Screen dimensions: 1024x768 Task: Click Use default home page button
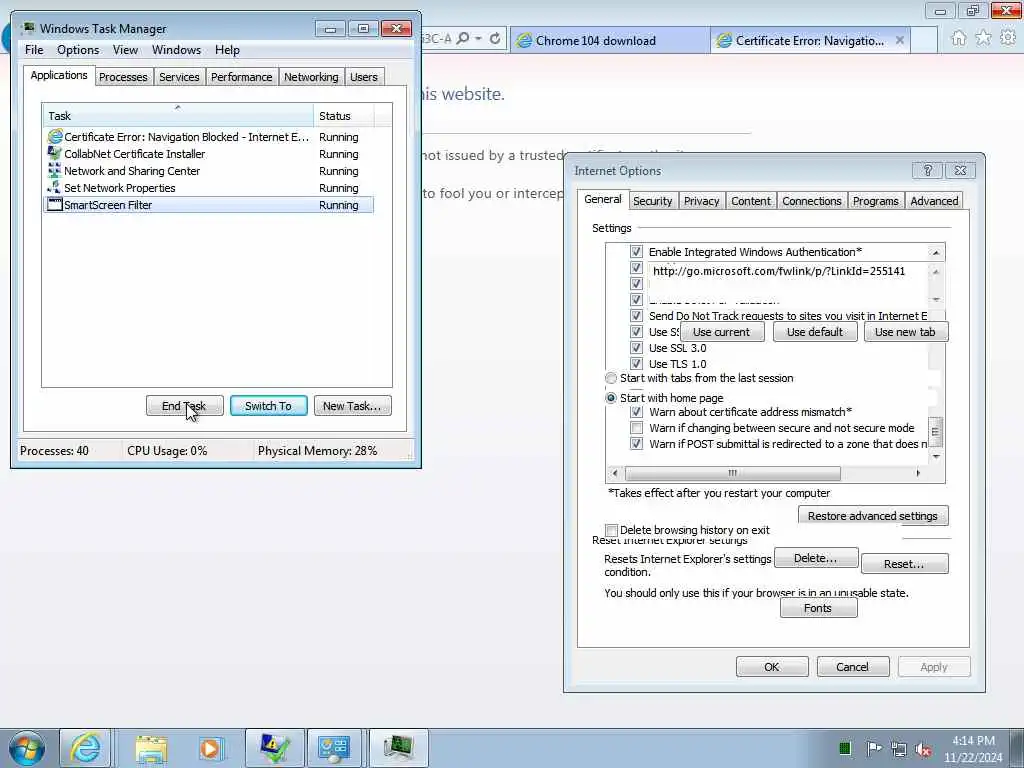[815, 332]
